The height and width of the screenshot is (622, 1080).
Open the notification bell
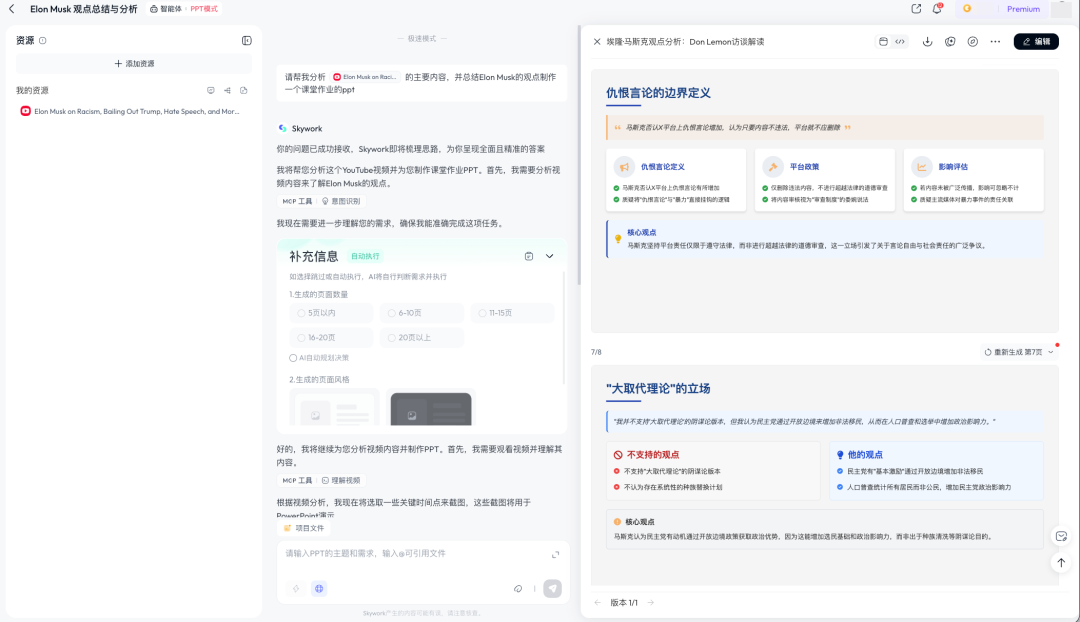click(x=937, y=9)
